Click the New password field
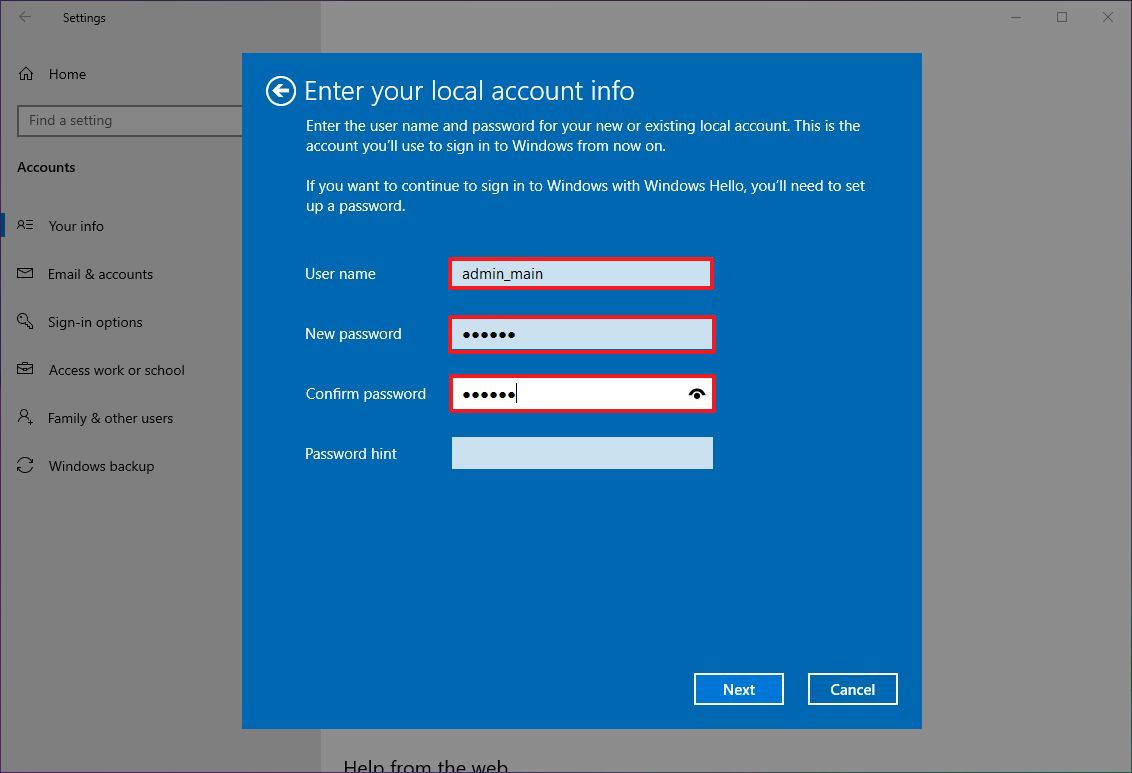Viewport: 1132px width, 773px height. click(x=580, y=333)
